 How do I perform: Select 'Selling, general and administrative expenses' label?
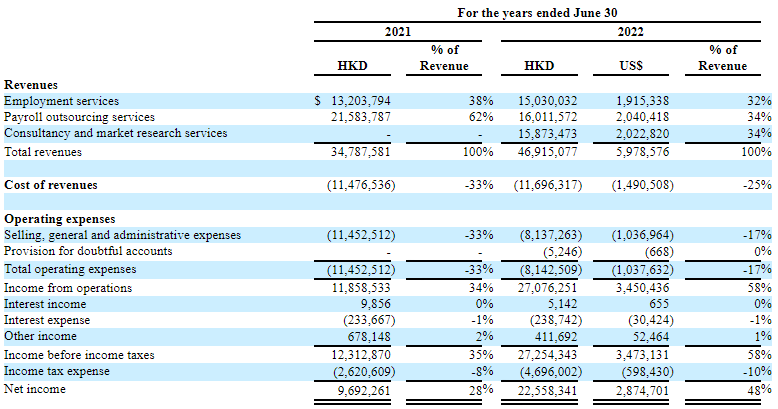123,235
